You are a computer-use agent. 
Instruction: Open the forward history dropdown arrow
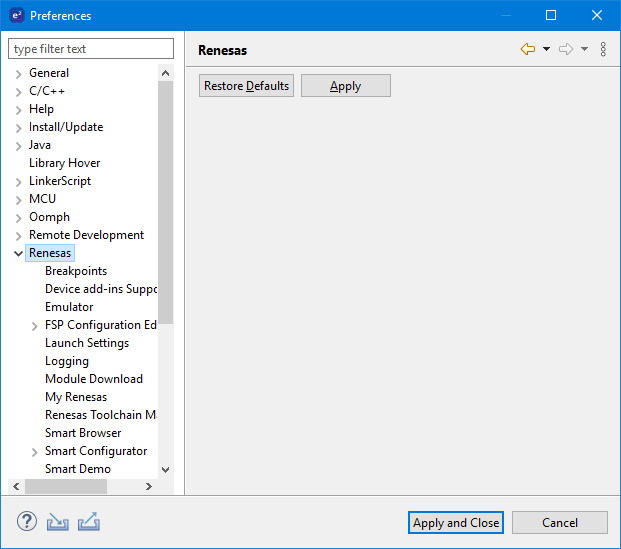(x=584, y=49)
